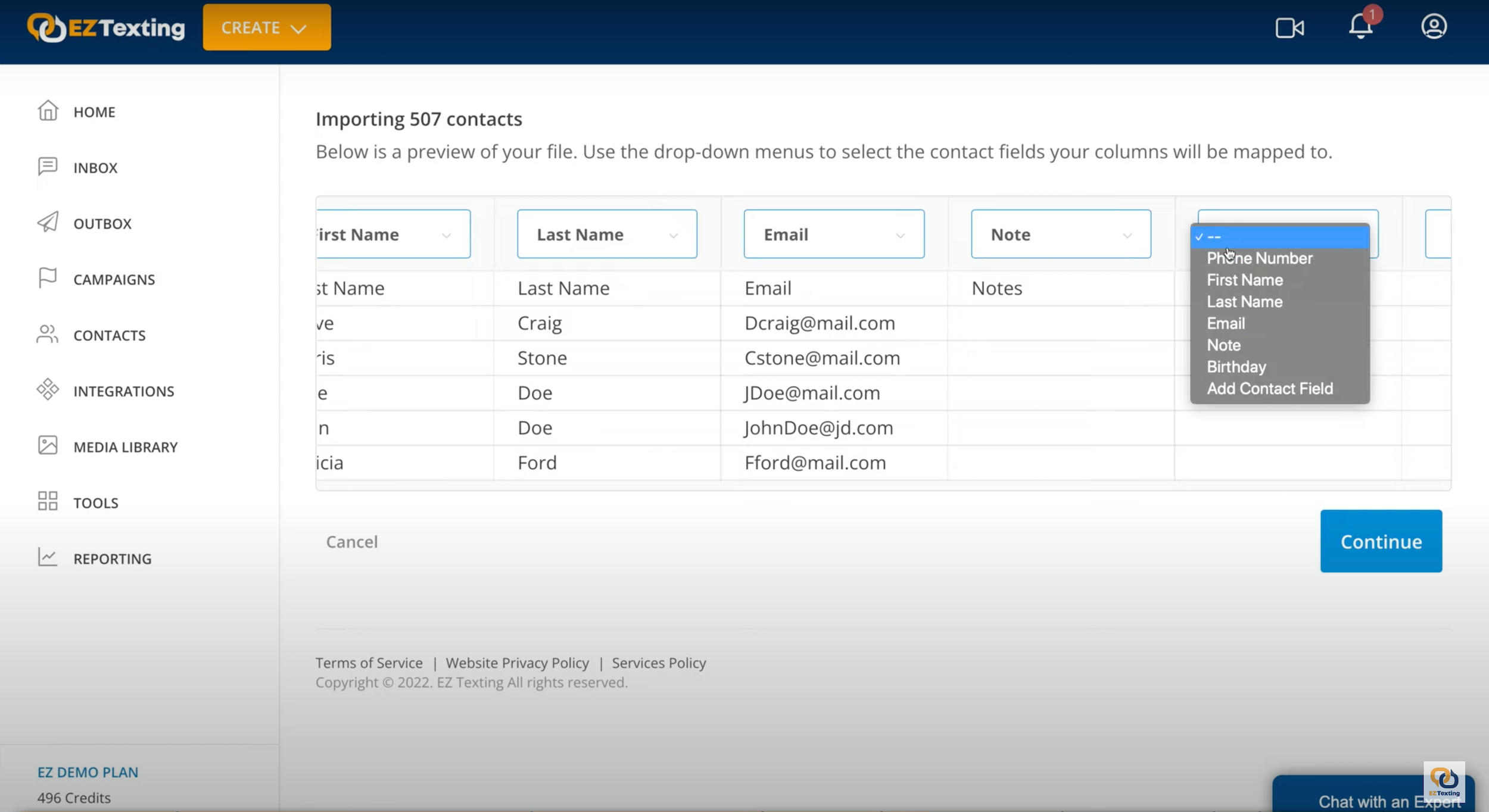Navigate to OUTBOX panel
Viewport: 1489px width, 812px height.
click(102, 222)
